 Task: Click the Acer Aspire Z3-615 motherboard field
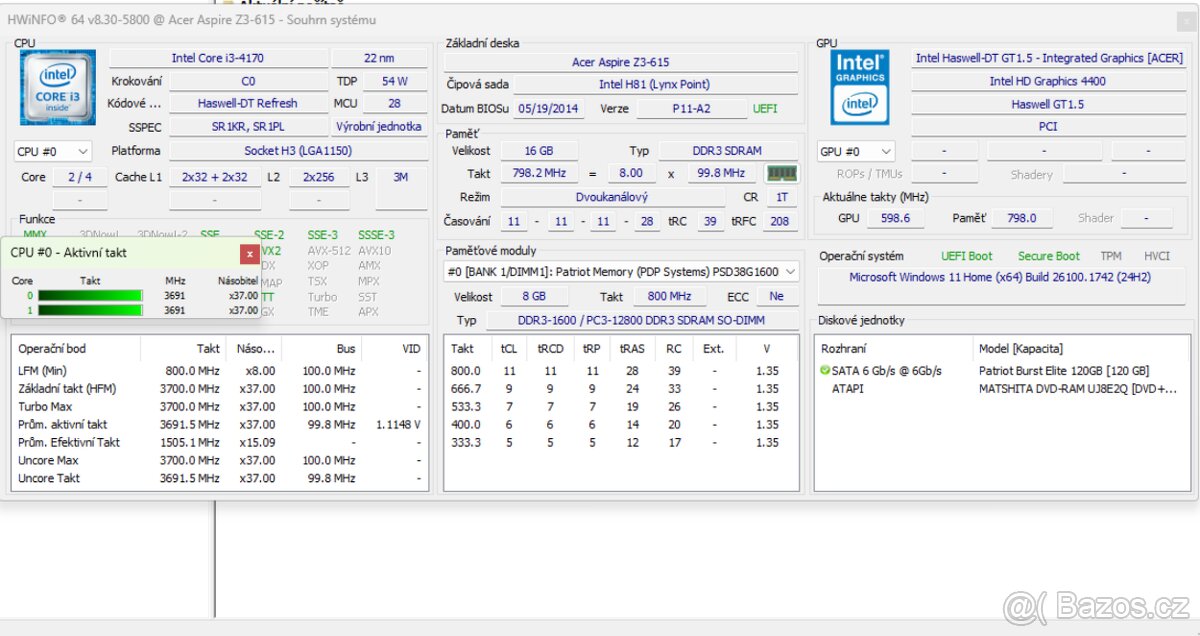click(620, 62)
